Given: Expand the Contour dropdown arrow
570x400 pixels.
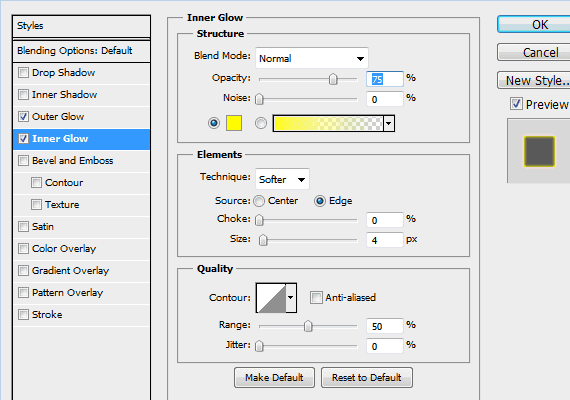Looking at the screenshot, I should [x=291, y=298].
